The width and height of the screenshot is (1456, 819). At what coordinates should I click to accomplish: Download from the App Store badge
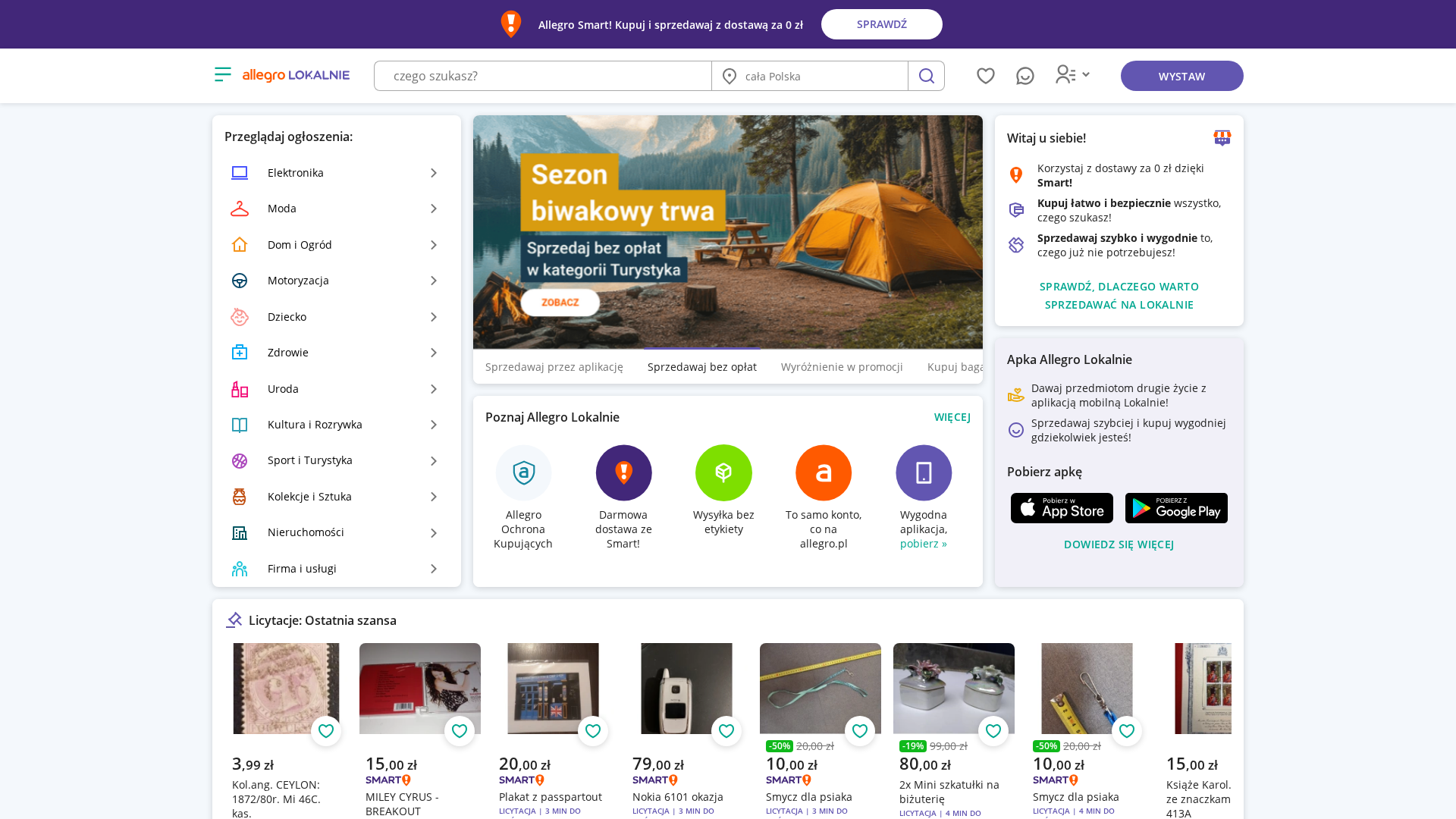[x=1062, y=508]
